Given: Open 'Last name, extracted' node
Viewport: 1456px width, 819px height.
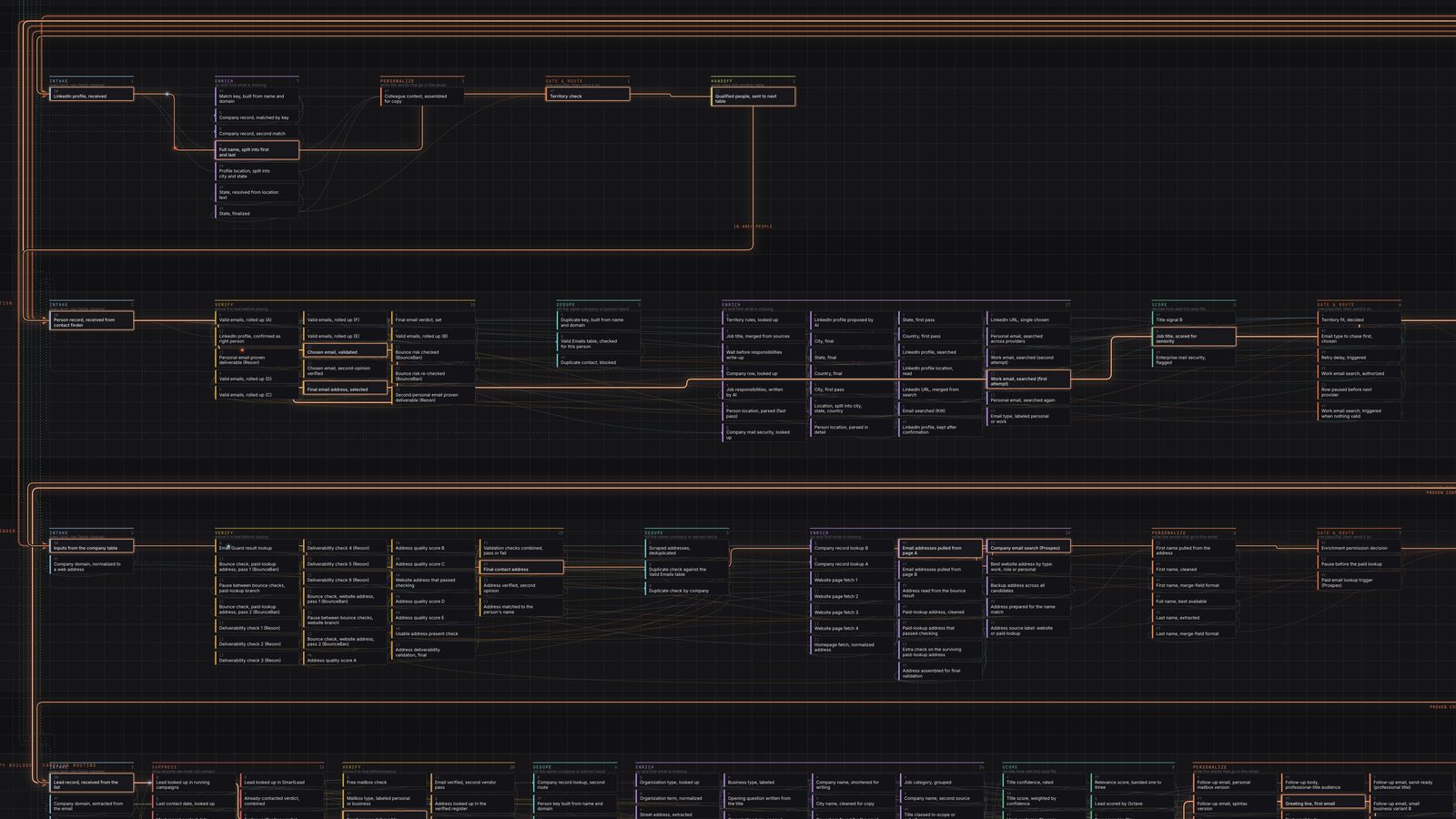Looking at the screenshot, I should point(1195,616).
